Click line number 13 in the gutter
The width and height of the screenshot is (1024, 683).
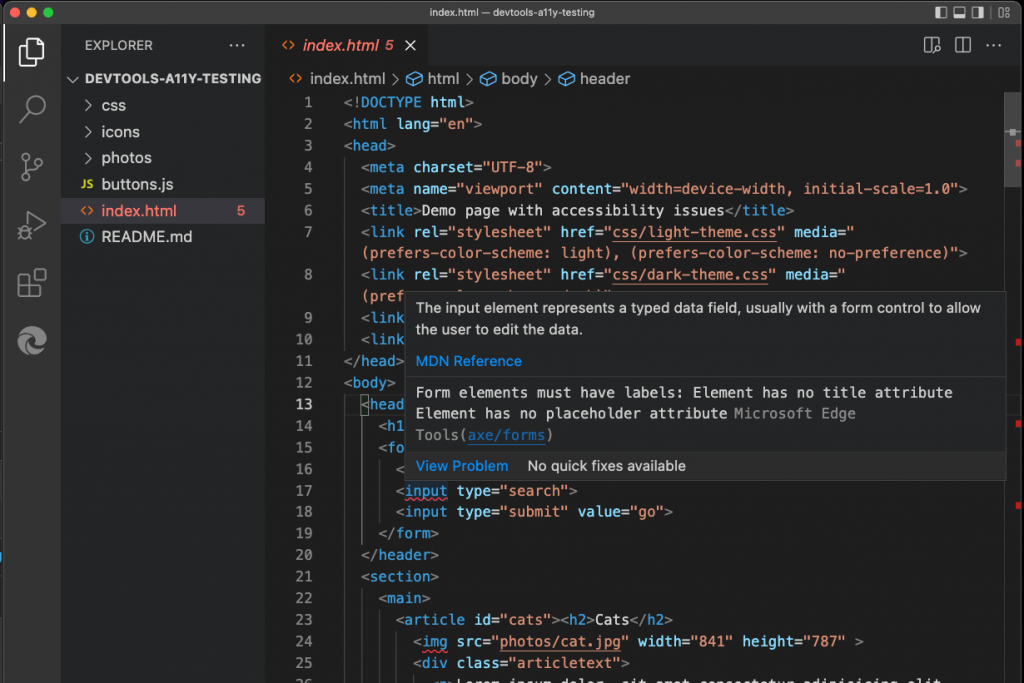[304, 404]
